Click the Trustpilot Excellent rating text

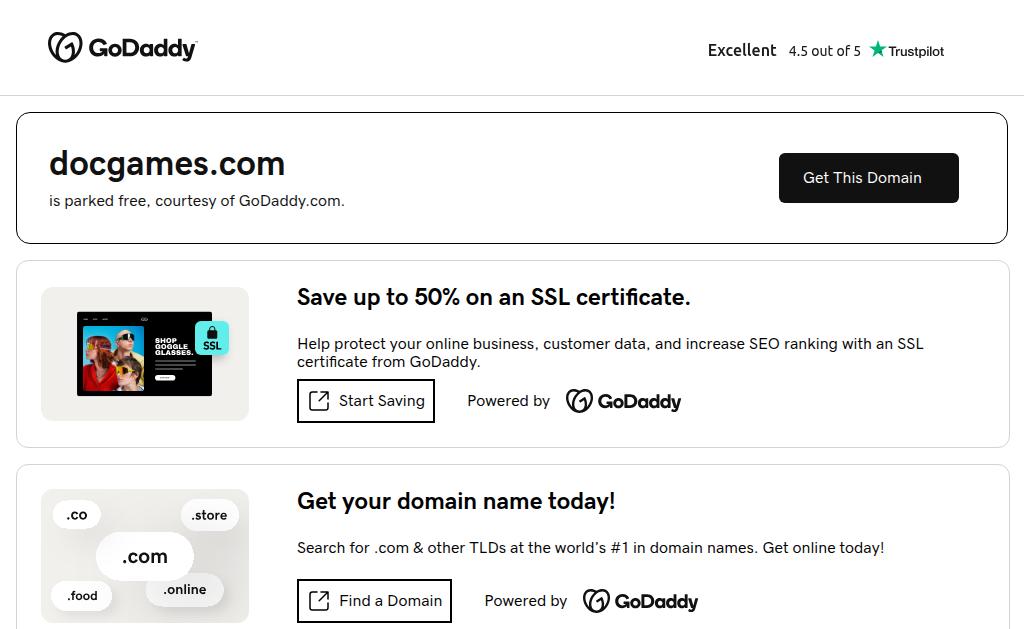click(742, 50)
